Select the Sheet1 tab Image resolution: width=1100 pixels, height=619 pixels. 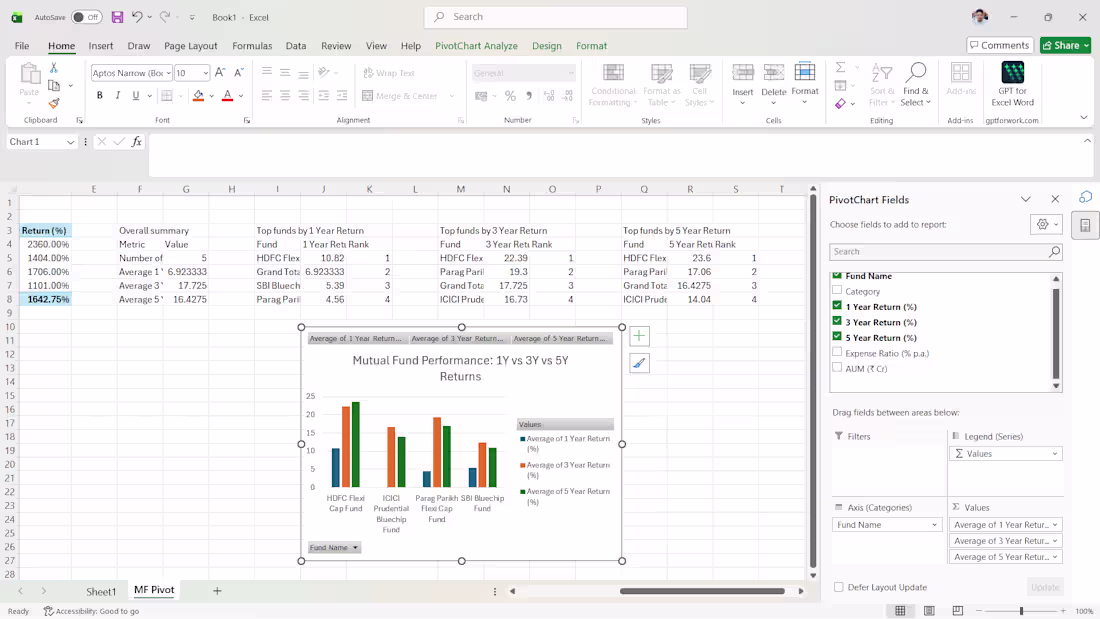tap(101, 592)
